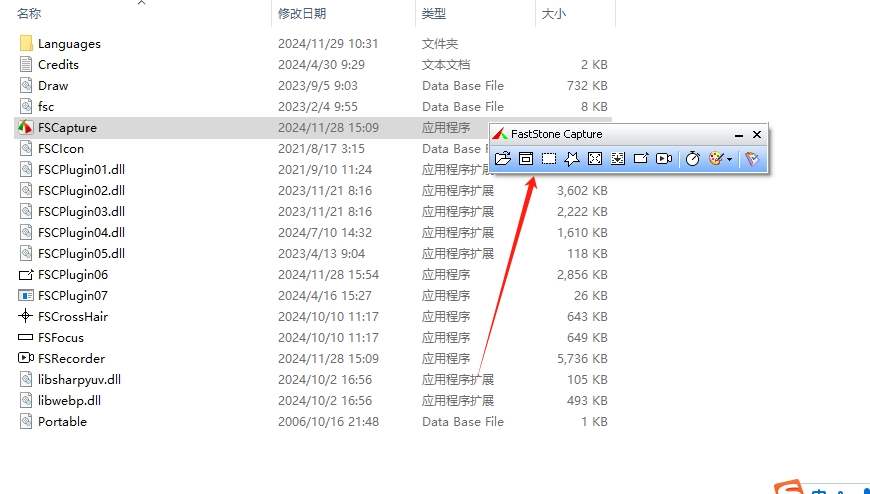Click the FSRecorder video icon
The width and height of the screenshot is (870, 494).
tap(26, 359)
